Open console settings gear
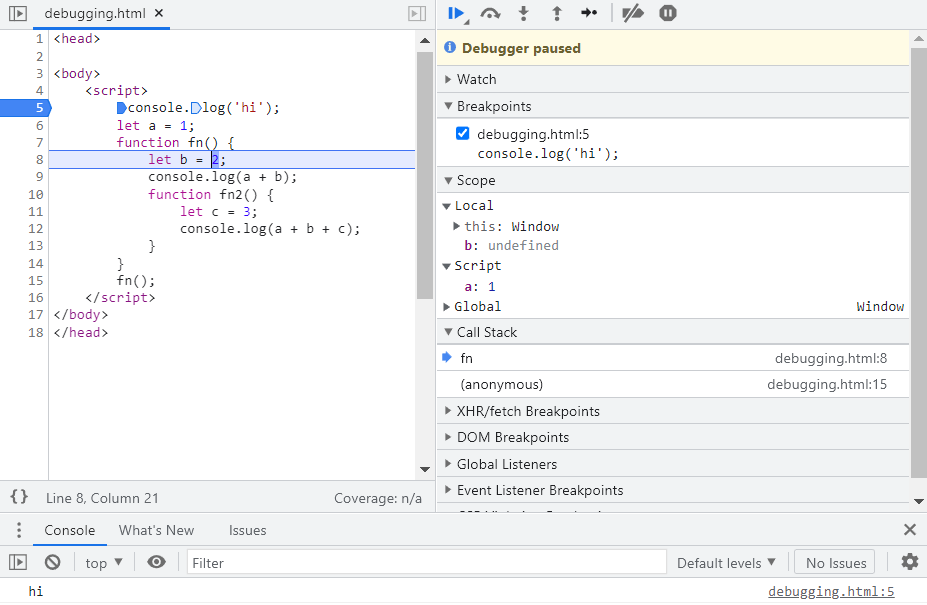Viewport: 927px width, 605px height. 910,562
